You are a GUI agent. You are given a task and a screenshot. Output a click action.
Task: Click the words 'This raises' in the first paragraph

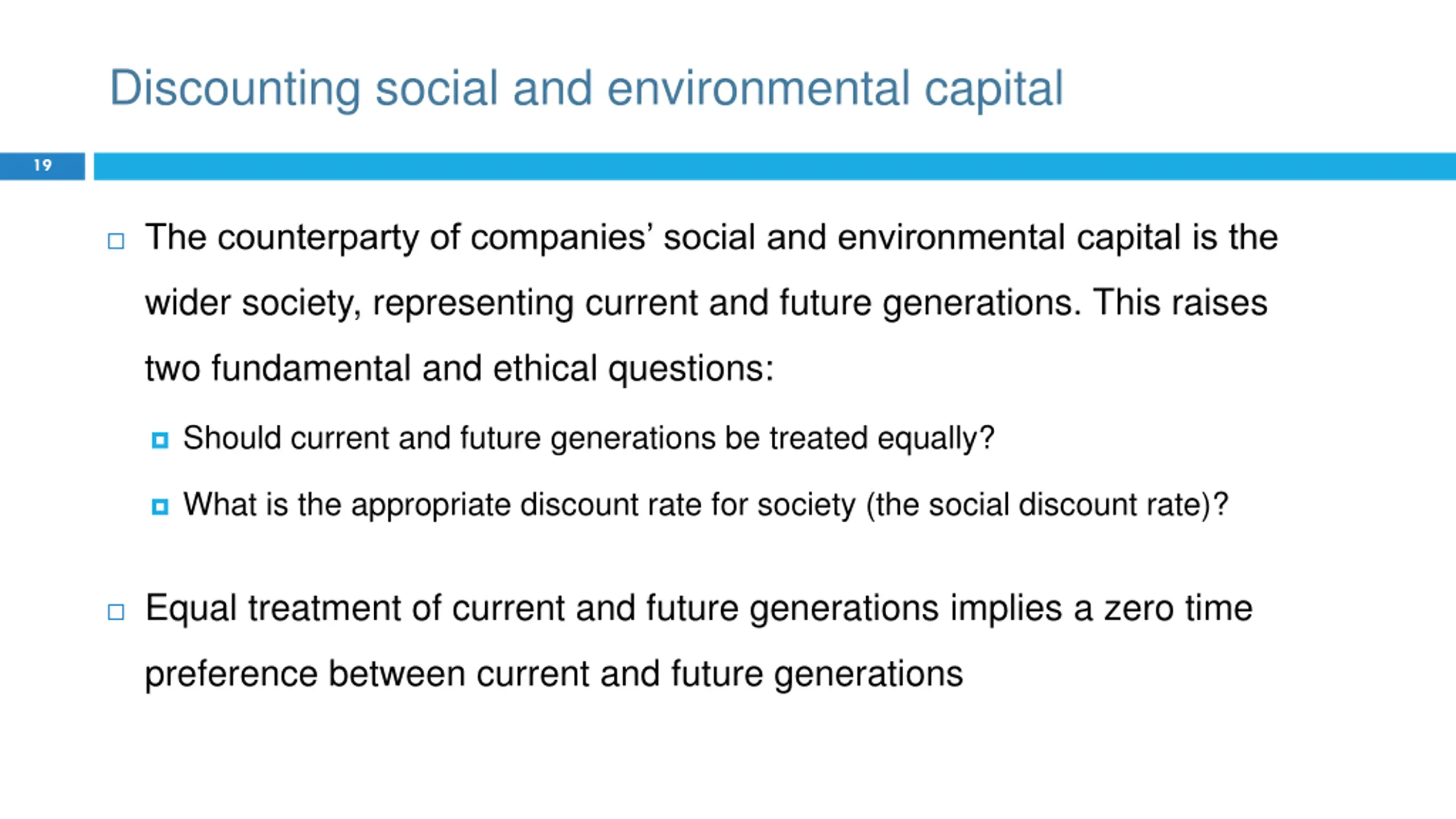(x=1180, y=303)
